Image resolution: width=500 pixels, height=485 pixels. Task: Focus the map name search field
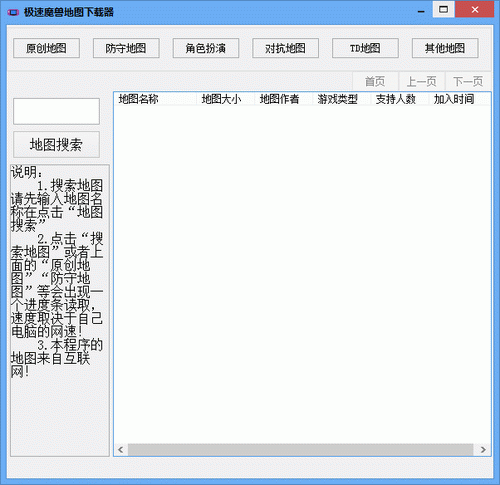pyautogui.click(x=56, y=111)
